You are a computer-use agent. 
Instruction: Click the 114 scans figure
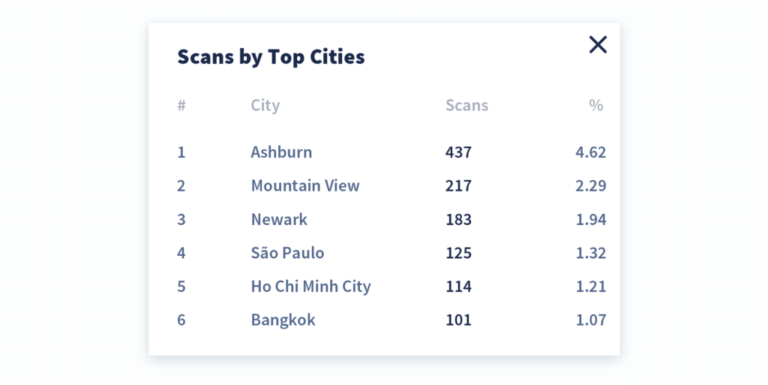pos(458,287)
